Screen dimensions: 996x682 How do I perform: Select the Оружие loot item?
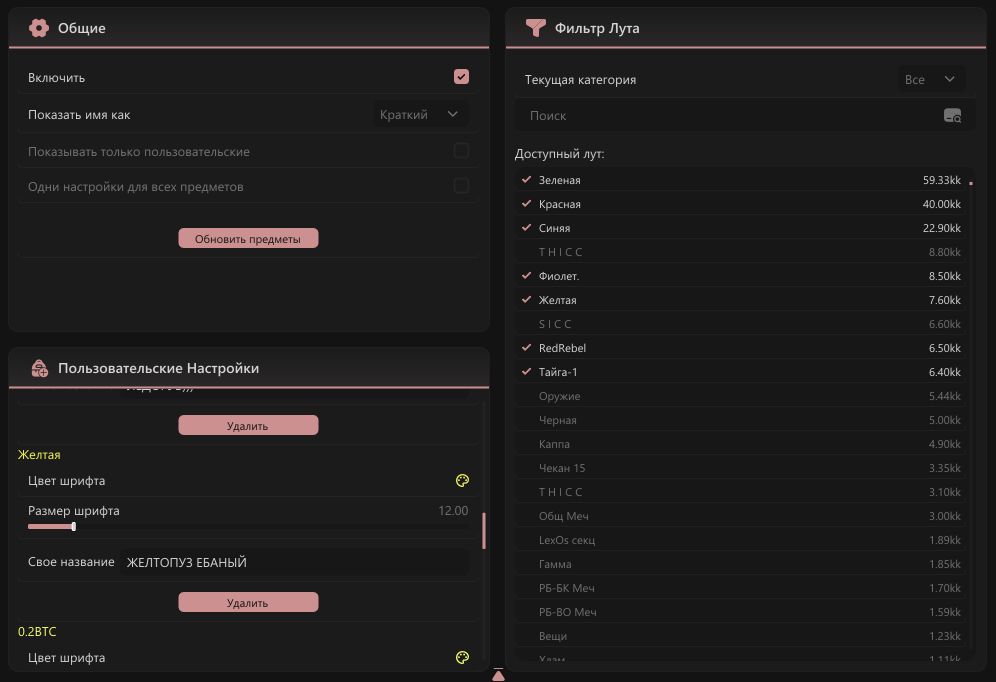click(x=741, y=396)
